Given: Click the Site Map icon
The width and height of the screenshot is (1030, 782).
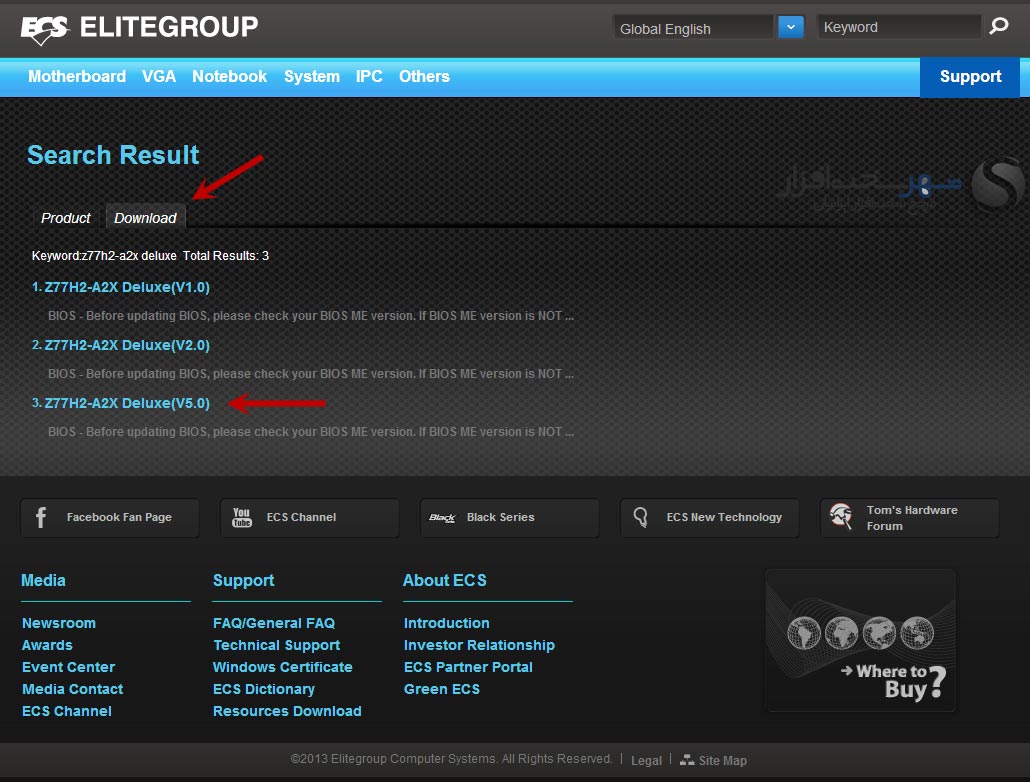Looking at the screenshot, I should [687, 760].
